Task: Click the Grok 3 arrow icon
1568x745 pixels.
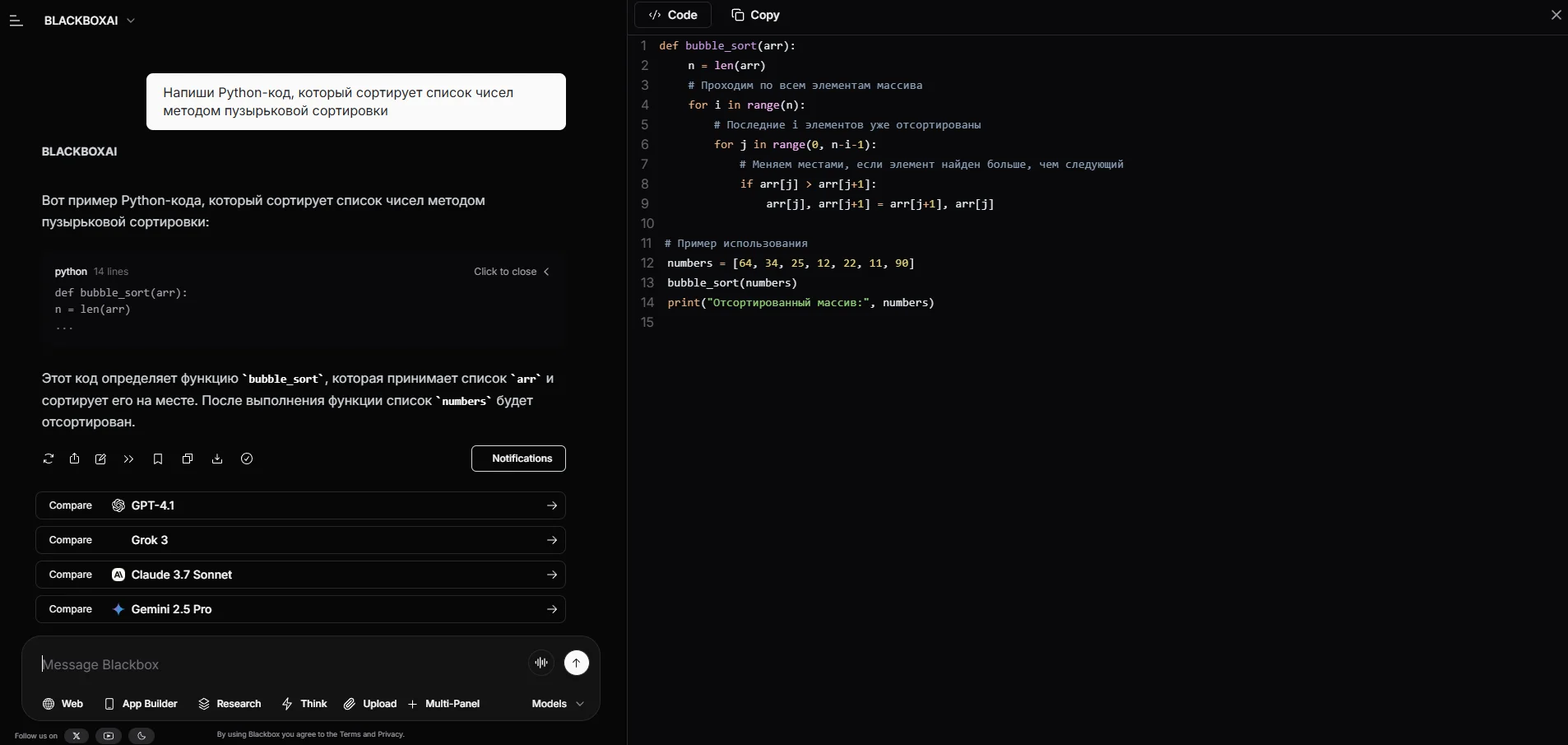Action: (x=552, y=540)
